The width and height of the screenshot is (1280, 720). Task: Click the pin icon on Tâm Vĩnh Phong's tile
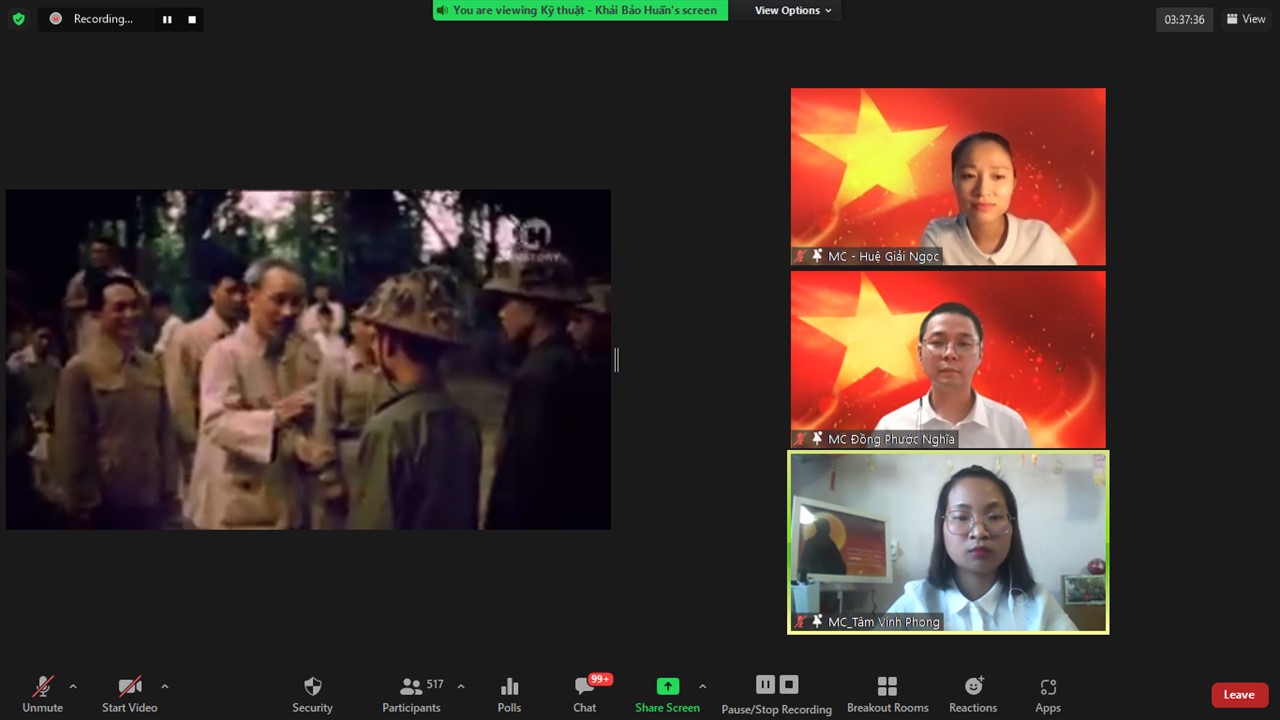pos(817,622)
